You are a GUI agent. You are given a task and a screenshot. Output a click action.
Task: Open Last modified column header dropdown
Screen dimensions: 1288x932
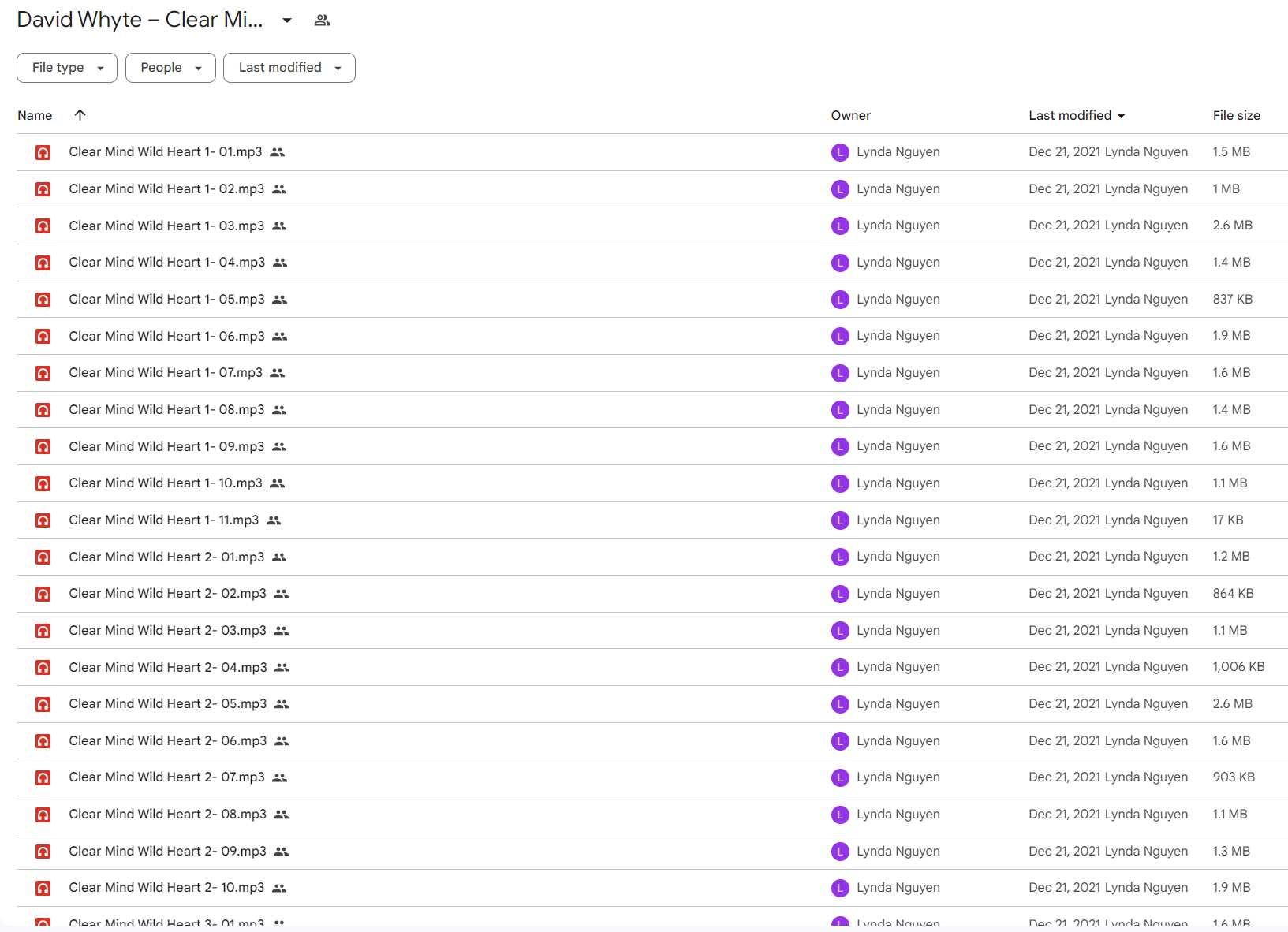(1077, 115)
